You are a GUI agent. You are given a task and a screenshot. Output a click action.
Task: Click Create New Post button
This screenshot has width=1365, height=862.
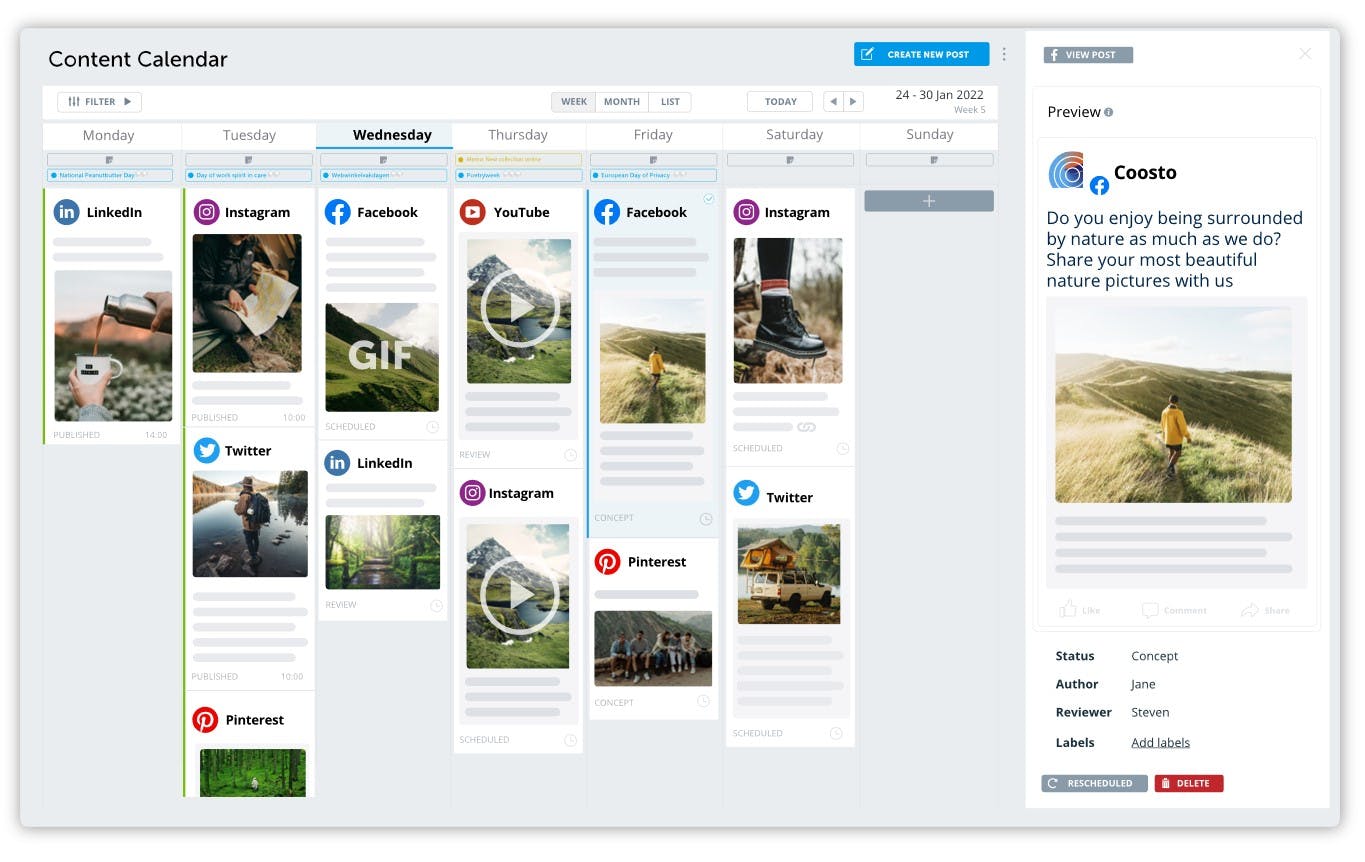921,54
